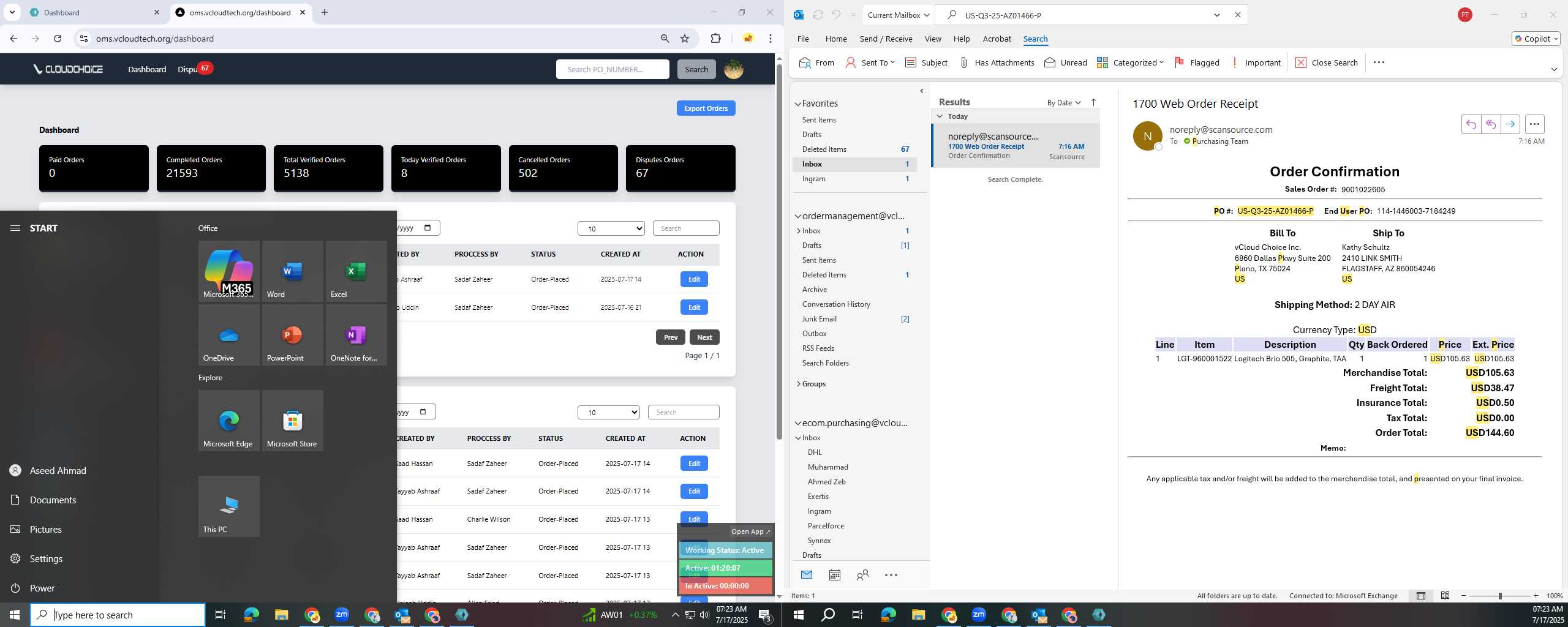
Task: Click the Chrome zoom magnifier icon
Action: pyautogui.click(x=665, y=39)
